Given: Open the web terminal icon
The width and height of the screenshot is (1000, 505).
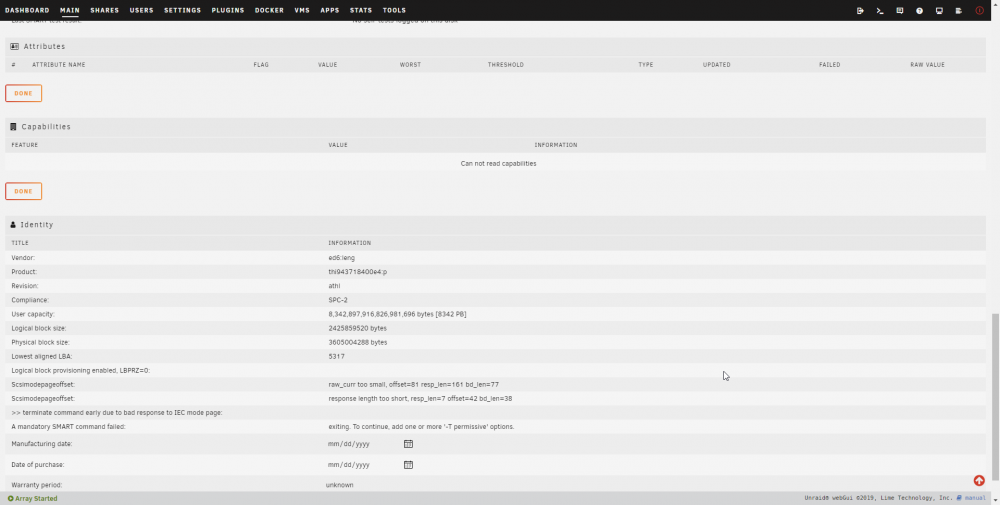Looking at the screenshot, I should (x=880, y=11).
